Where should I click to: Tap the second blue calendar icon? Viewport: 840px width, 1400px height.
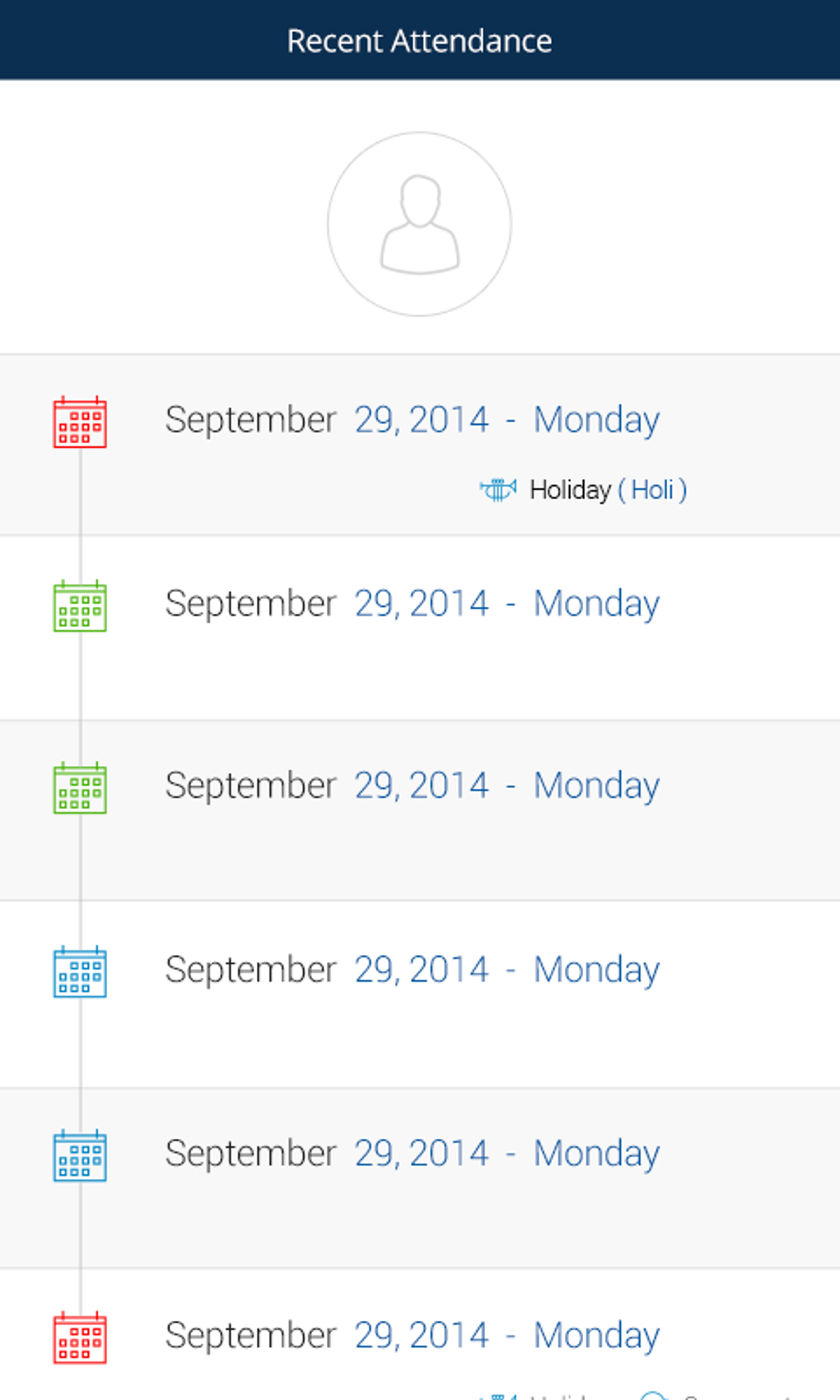pos(80,1155)
